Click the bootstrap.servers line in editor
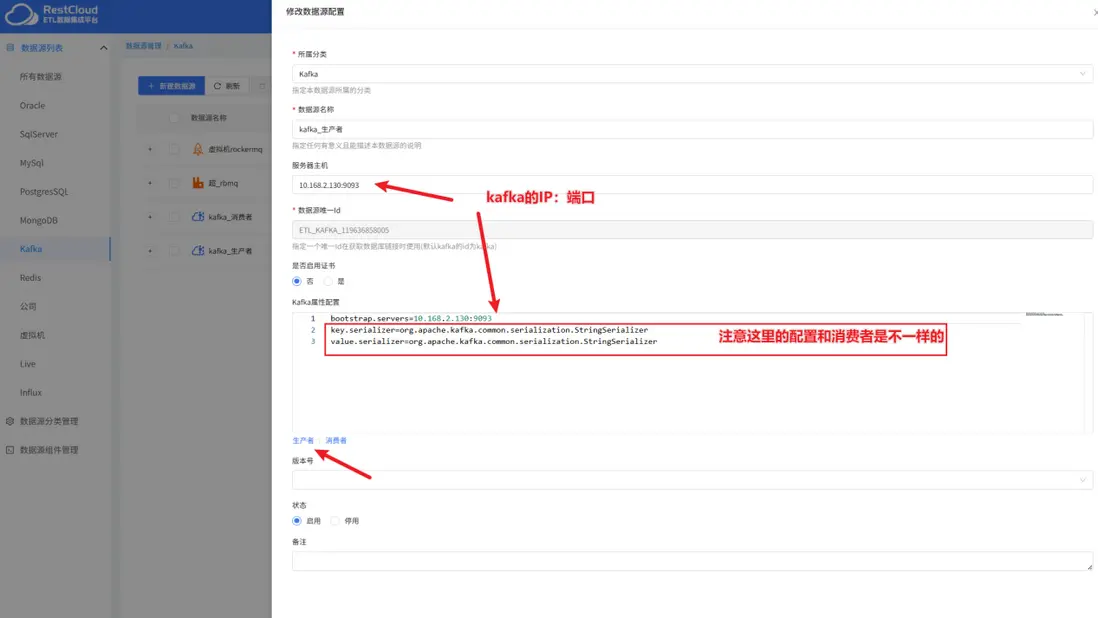This screenshot has height=618, width=1098. pyautogui.click(x=411, y=318)
